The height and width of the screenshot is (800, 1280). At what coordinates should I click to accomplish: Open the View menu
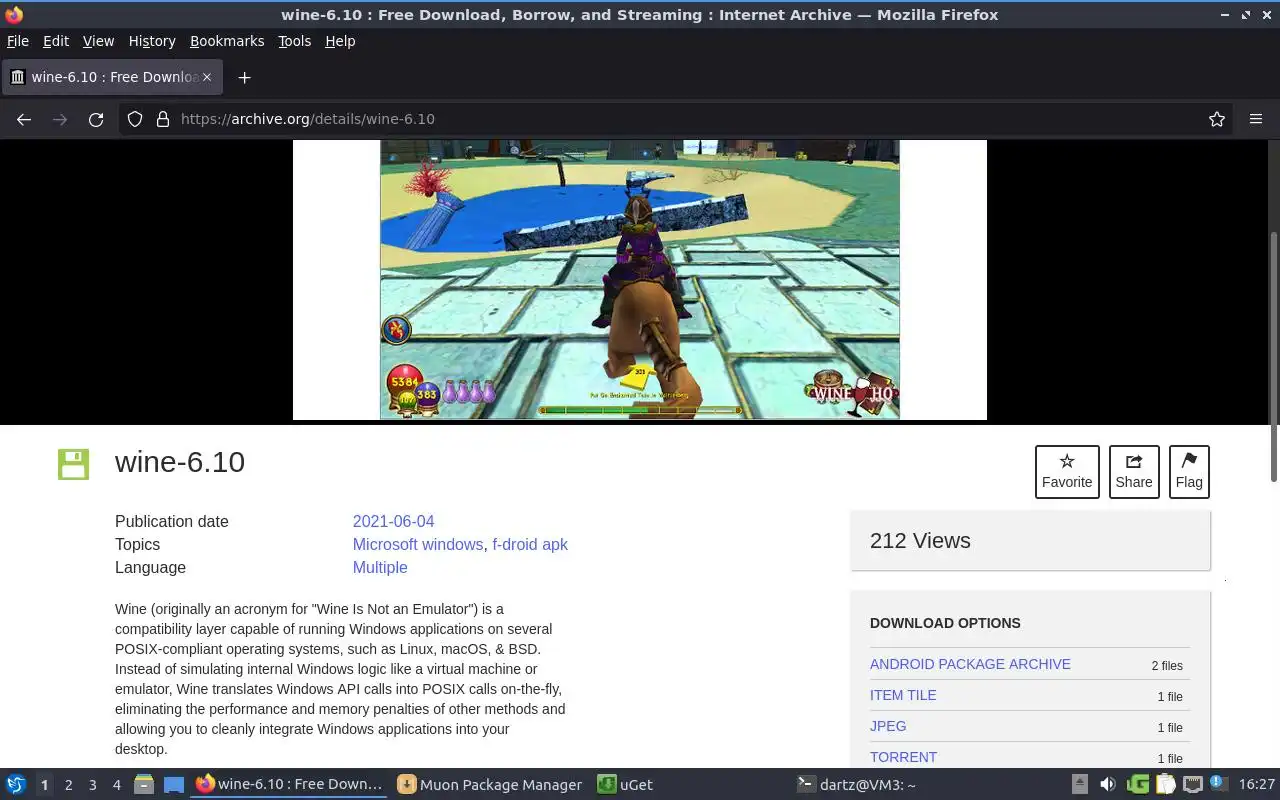tap(98, 41)
